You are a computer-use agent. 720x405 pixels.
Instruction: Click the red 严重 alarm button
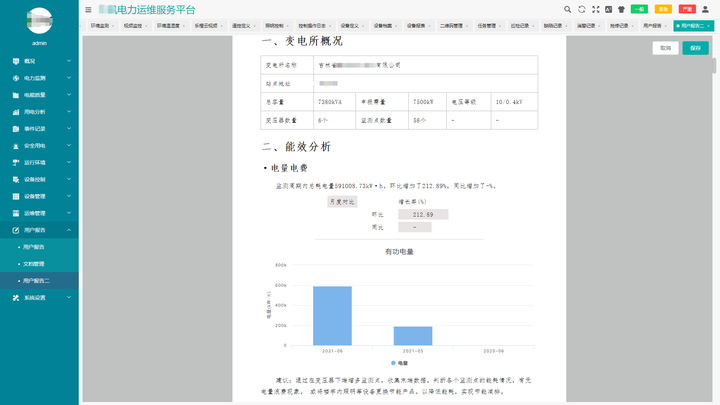687,9
